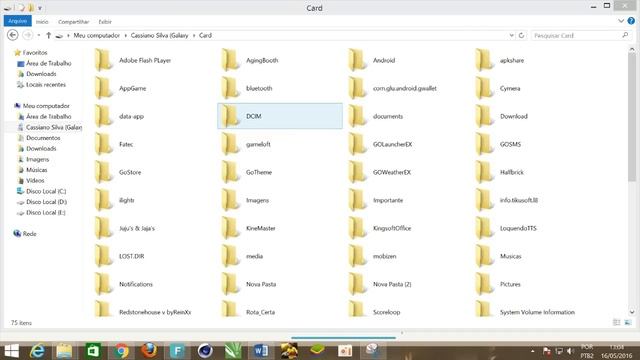Click Cassiano Silva (Galaxy in address bar
The image size is (640, 360).
point(160,36)
